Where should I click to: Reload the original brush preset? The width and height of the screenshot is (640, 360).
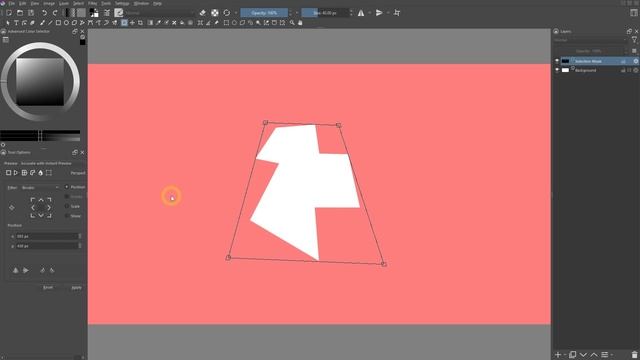click(x=227, y=13)
